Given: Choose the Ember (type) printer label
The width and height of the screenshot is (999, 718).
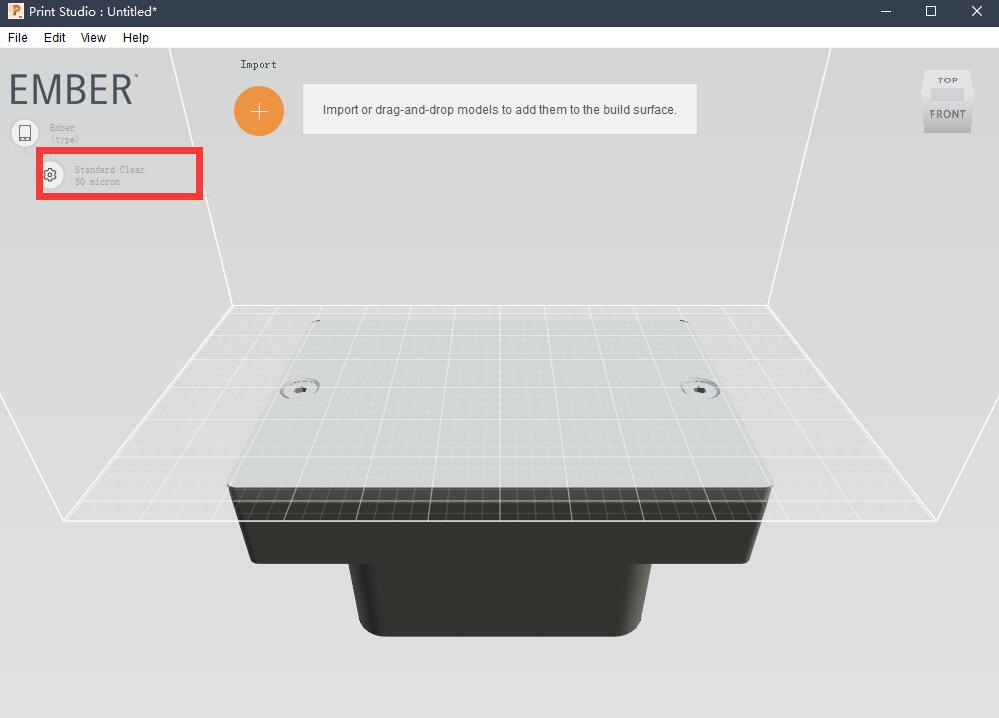Looking at the screenshot, I should point(63,133).
